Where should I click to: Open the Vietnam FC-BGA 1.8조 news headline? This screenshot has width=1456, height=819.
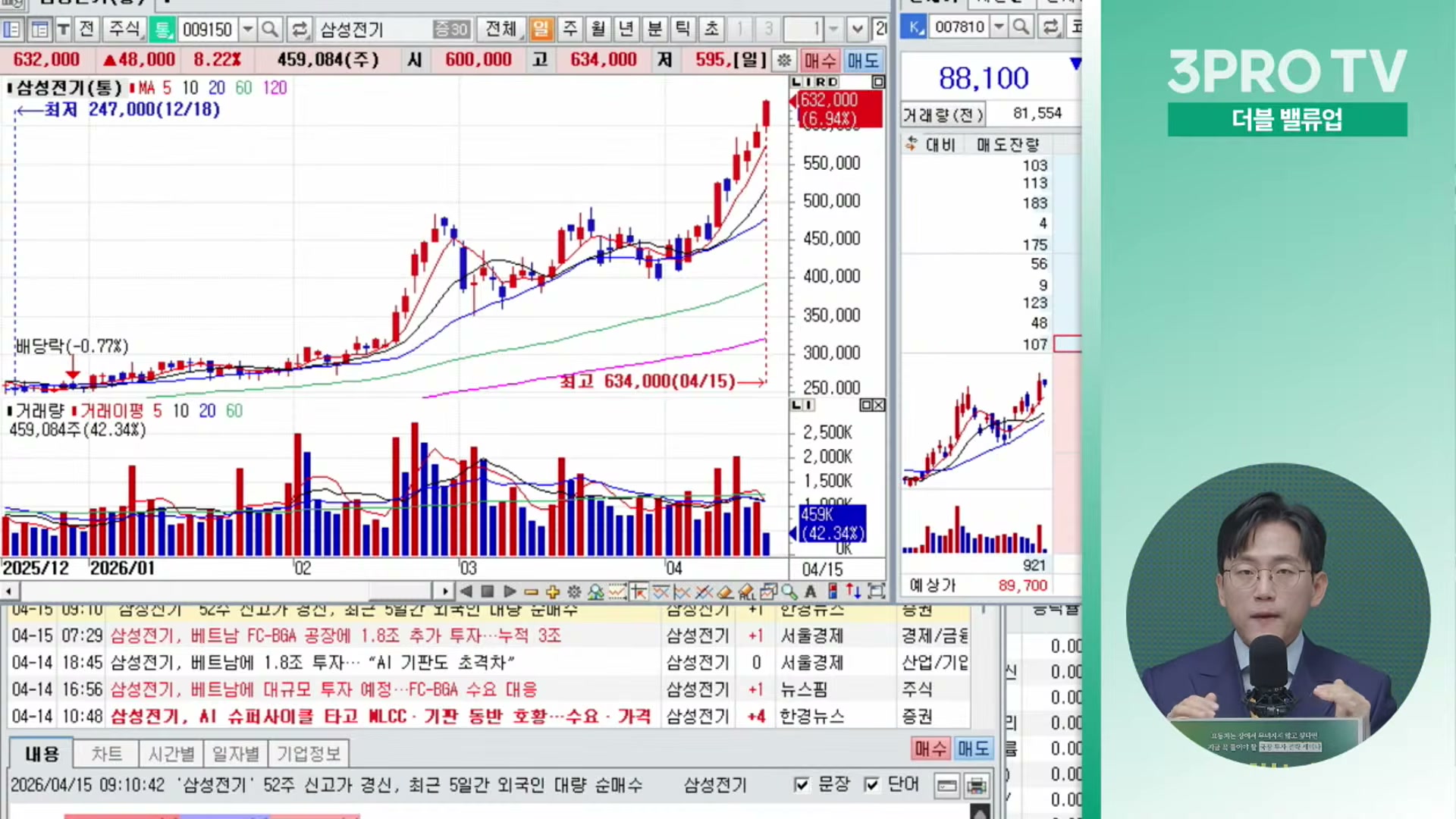pos(335,635)
